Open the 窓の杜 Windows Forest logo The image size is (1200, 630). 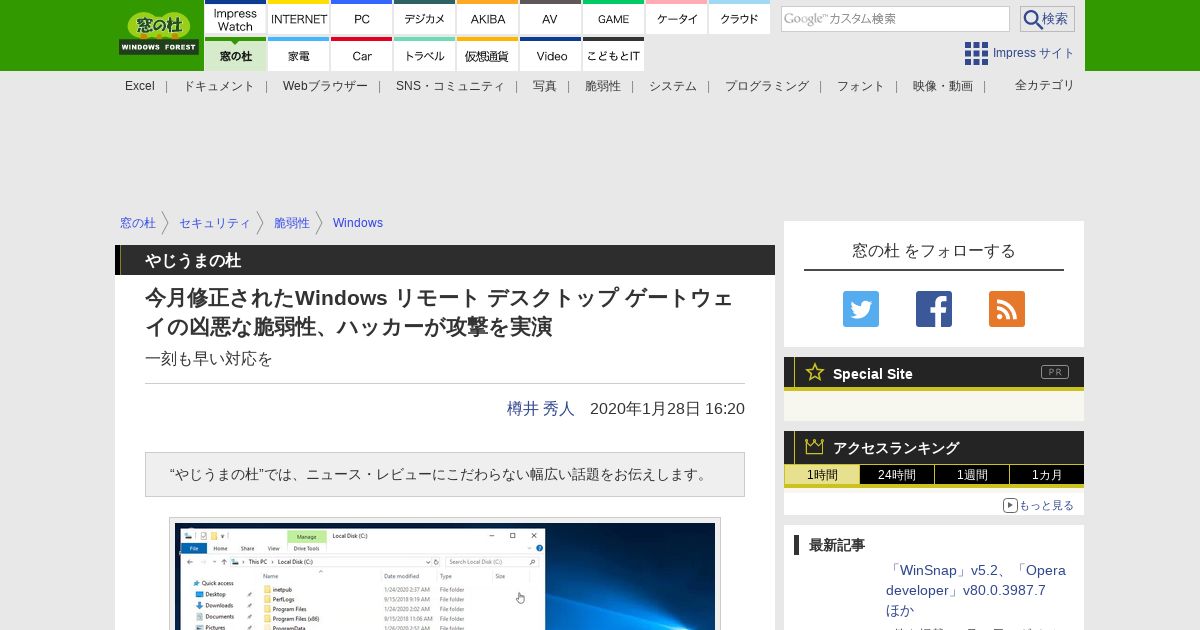tap(159, 33)
